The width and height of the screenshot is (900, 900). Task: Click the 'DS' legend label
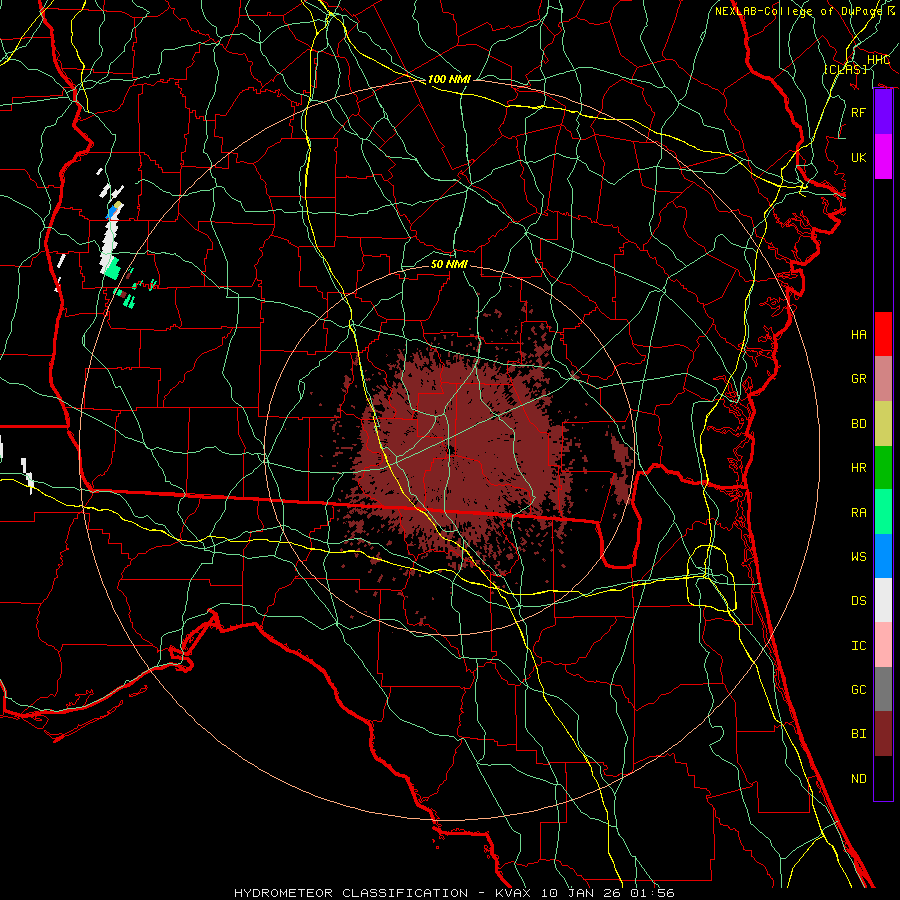tap(859, 601)
